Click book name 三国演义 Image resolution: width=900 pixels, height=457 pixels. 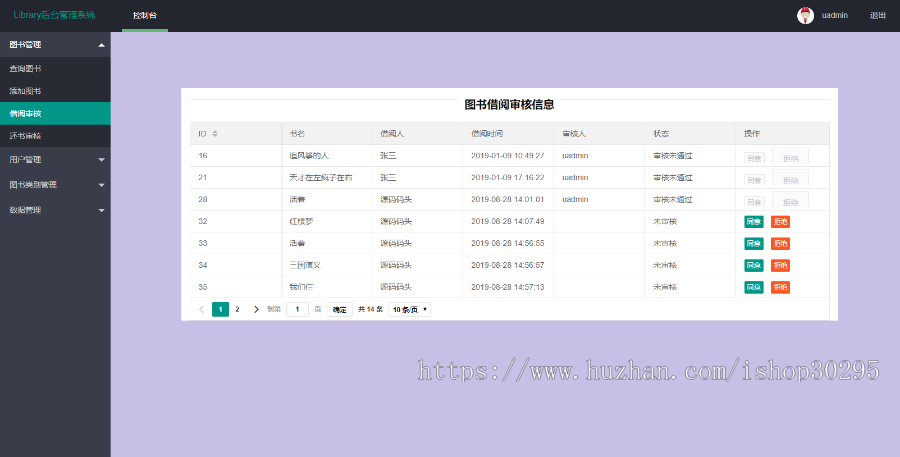[305, 265]
